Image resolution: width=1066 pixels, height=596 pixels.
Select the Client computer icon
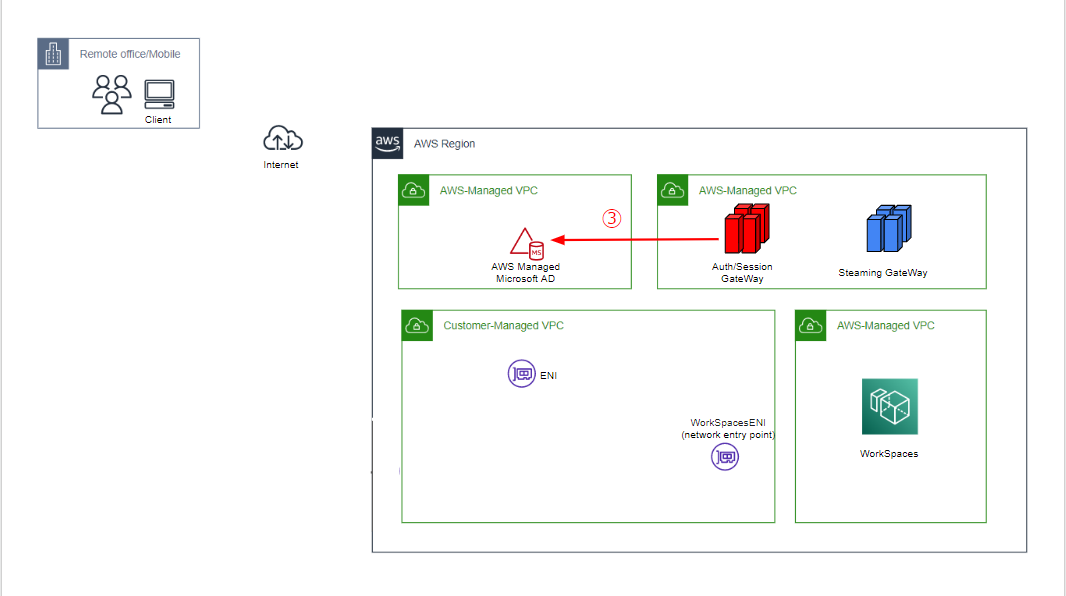[159, 94]
